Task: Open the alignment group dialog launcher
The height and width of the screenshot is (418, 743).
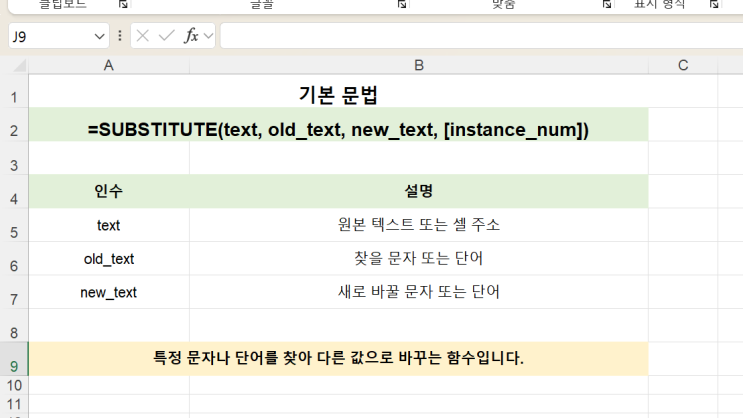Action: pos(607,4)
